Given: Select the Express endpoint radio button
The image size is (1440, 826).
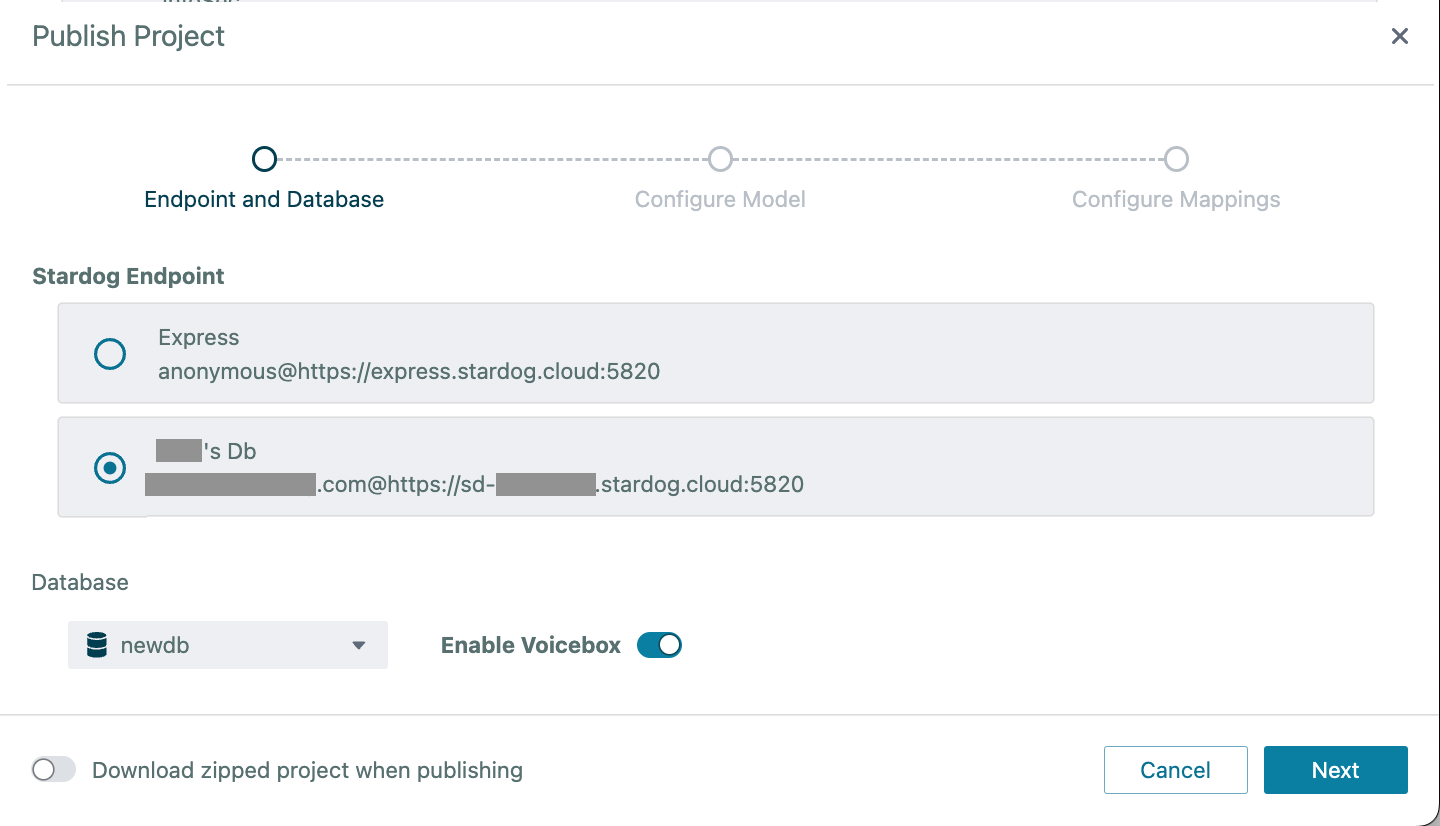Looking at the screenshot, I should 110,354.
